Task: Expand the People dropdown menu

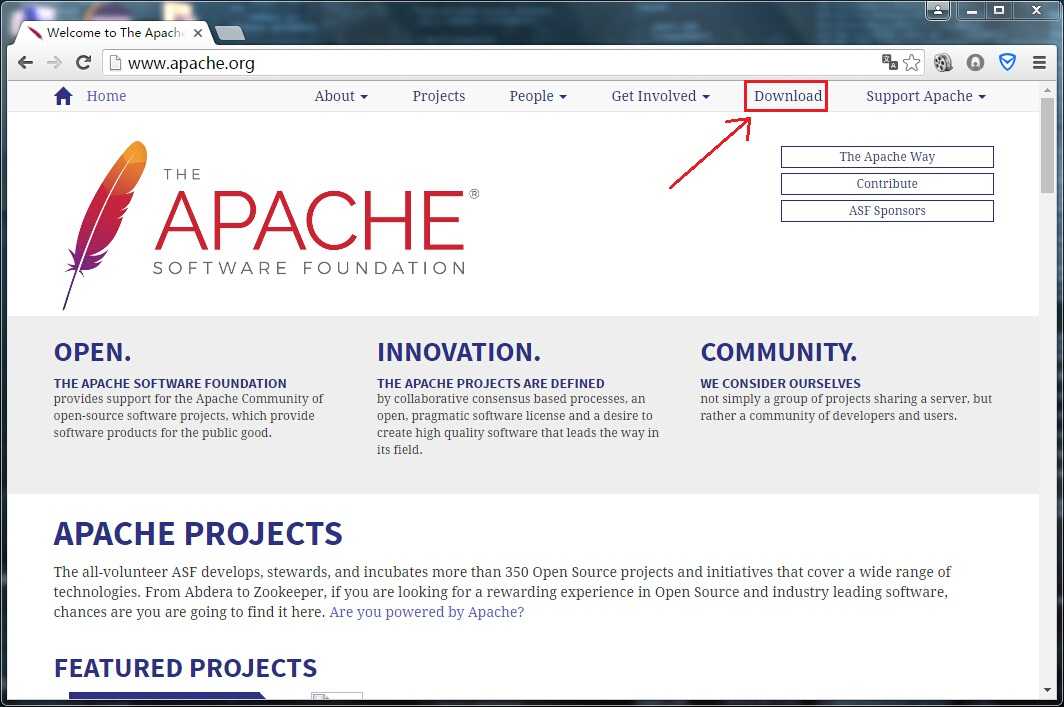Action: coord(537,96)
